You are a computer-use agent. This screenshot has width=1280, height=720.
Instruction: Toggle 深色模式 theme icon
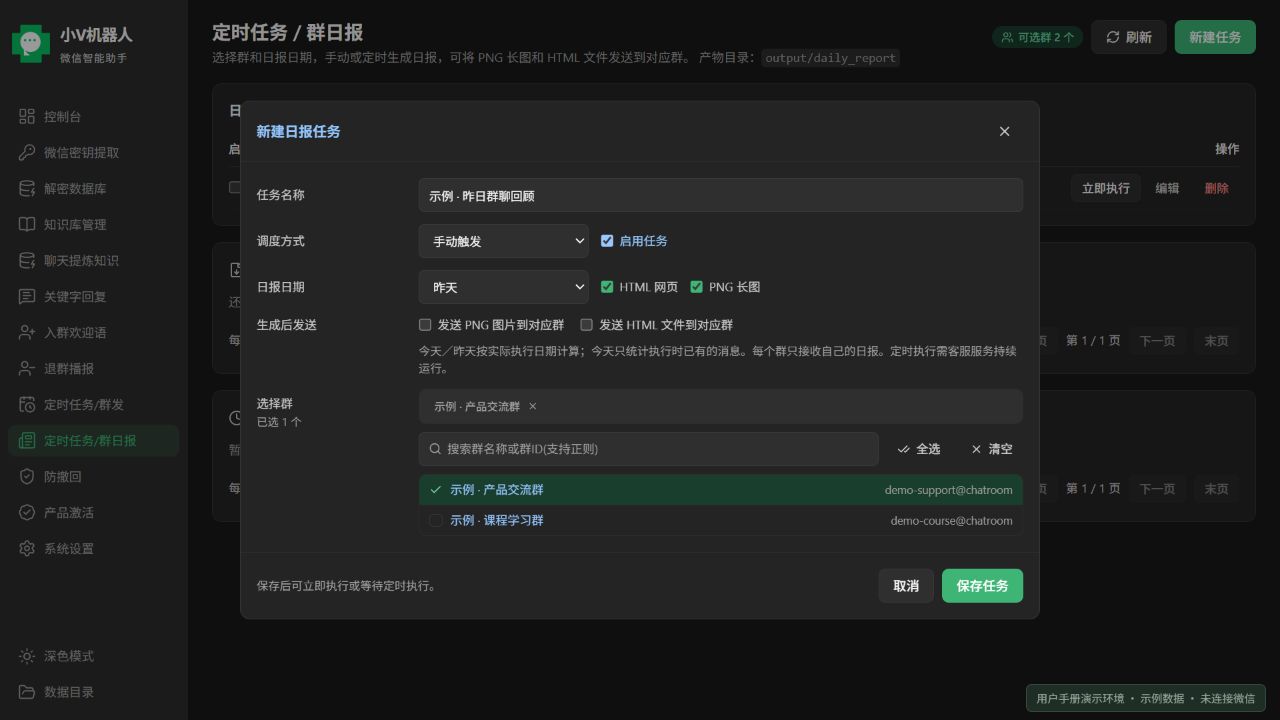tap(27, 657)
